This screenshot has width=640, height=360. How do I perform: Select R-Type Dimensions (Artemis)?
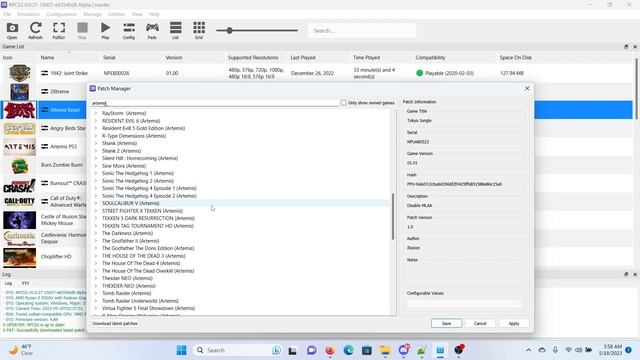coord(134,136)
